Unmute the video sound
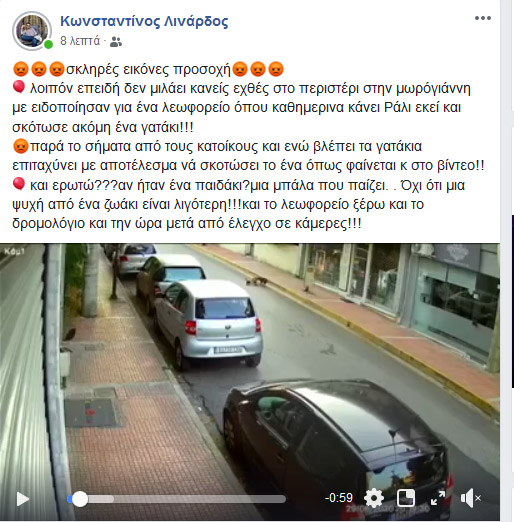The height and width of the screenshot is (522, 514). click(x=470, y=498)
